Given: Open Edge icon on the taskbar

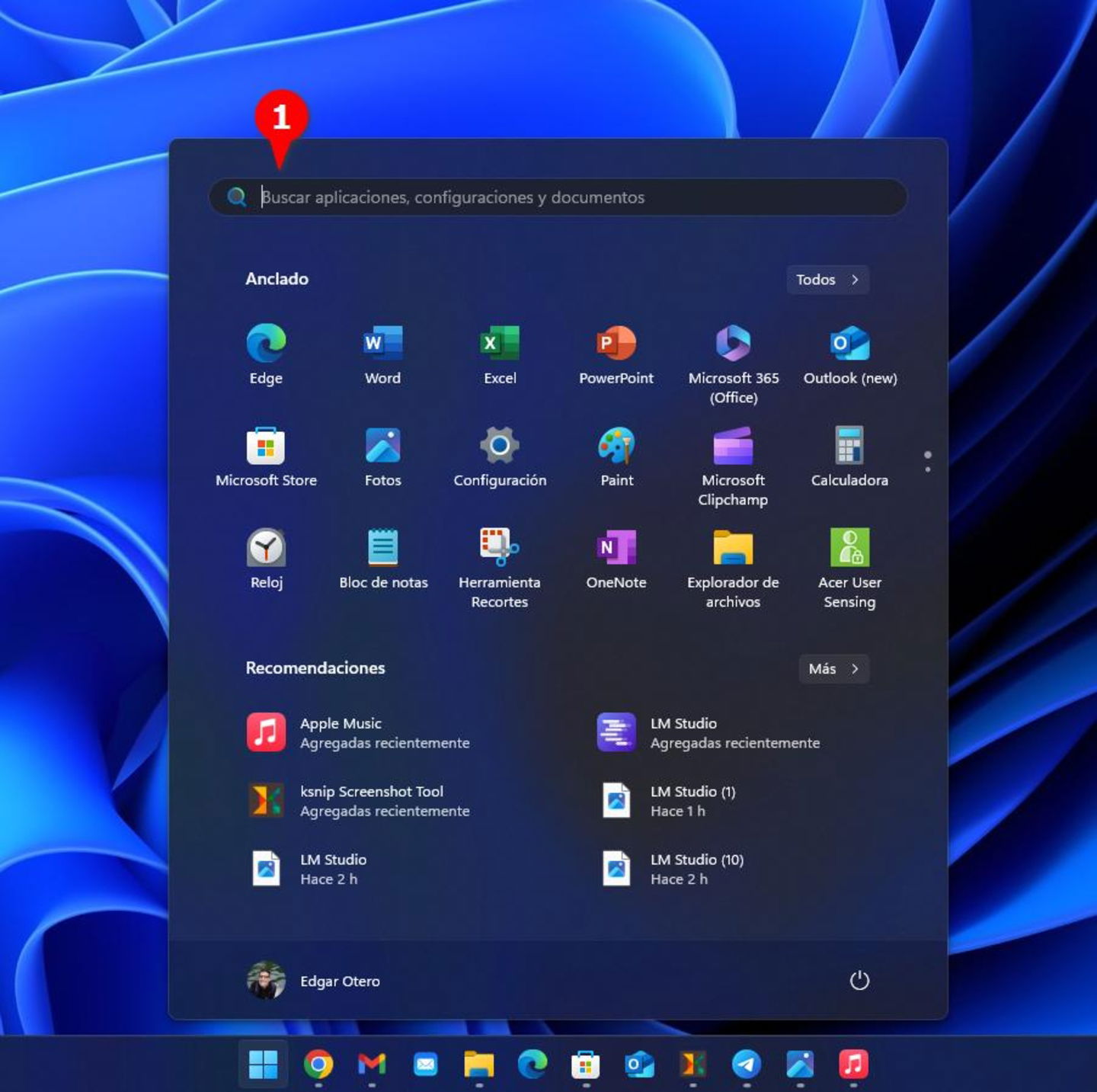Looking at the screenshot, I should point(533,1064).
